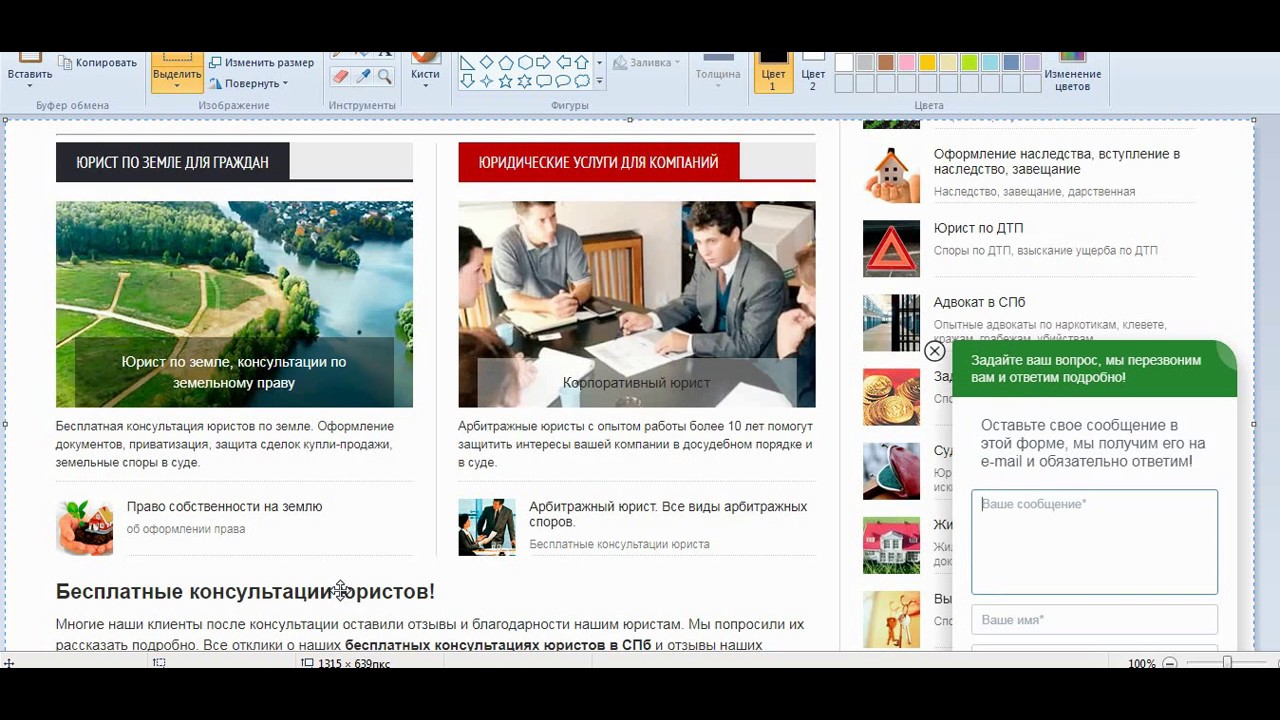Click the river landscape photo
Viewport: 1280px width, 720px height.
234,304
